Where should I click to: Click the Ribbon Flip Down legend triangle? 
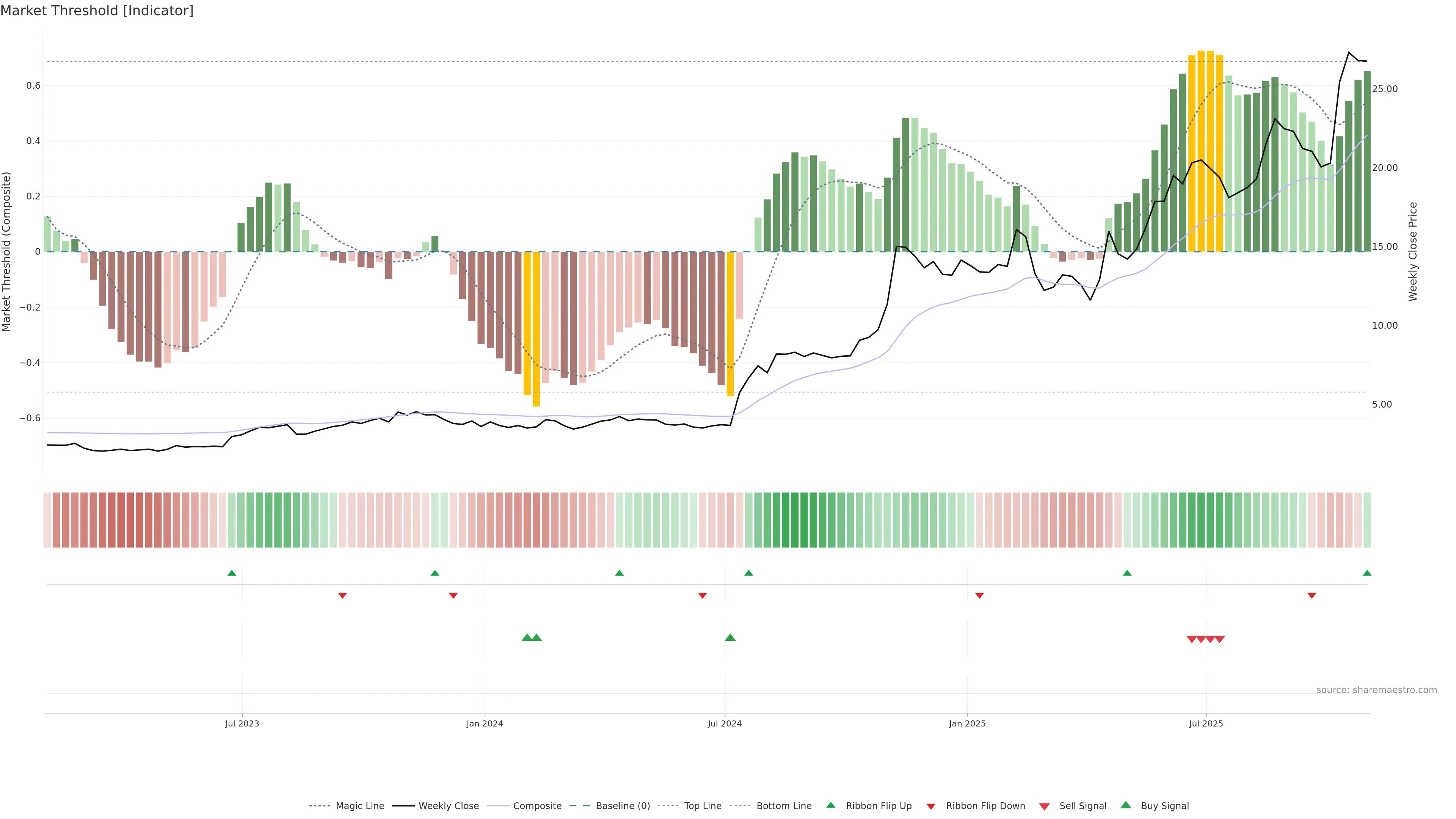pyautogui.click(x=931, y=806)
